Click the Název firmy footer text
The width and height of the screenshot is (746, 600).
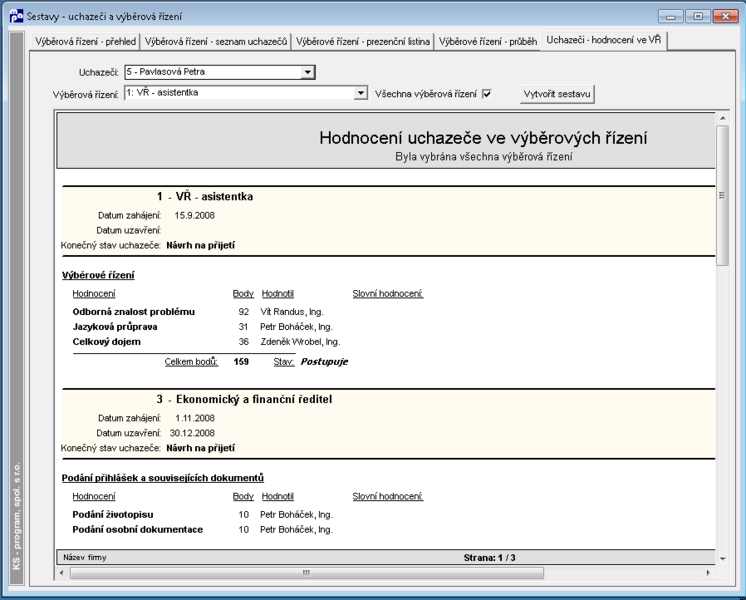pos(85,558)
